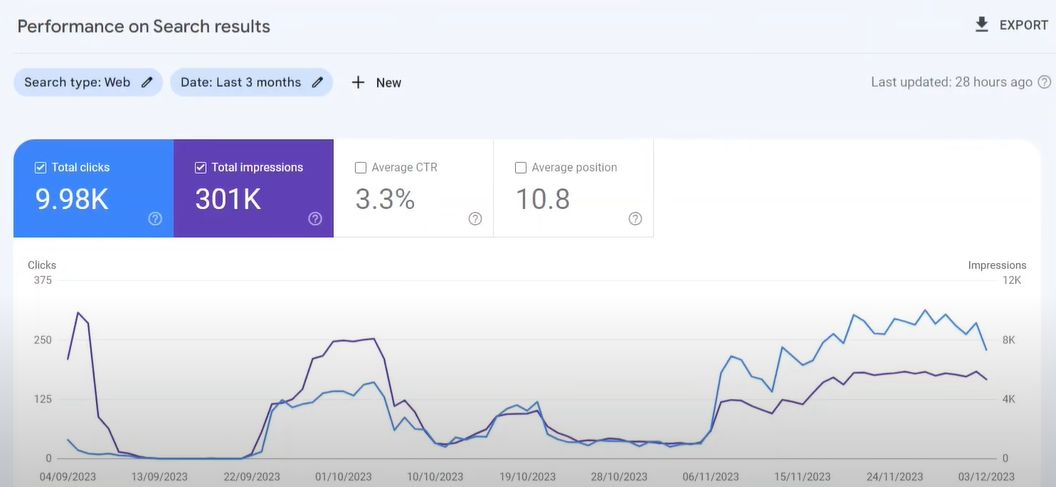1056x487 pixels.
Task: Enable the Average CTR checkbox
Action: click(360, 168)
